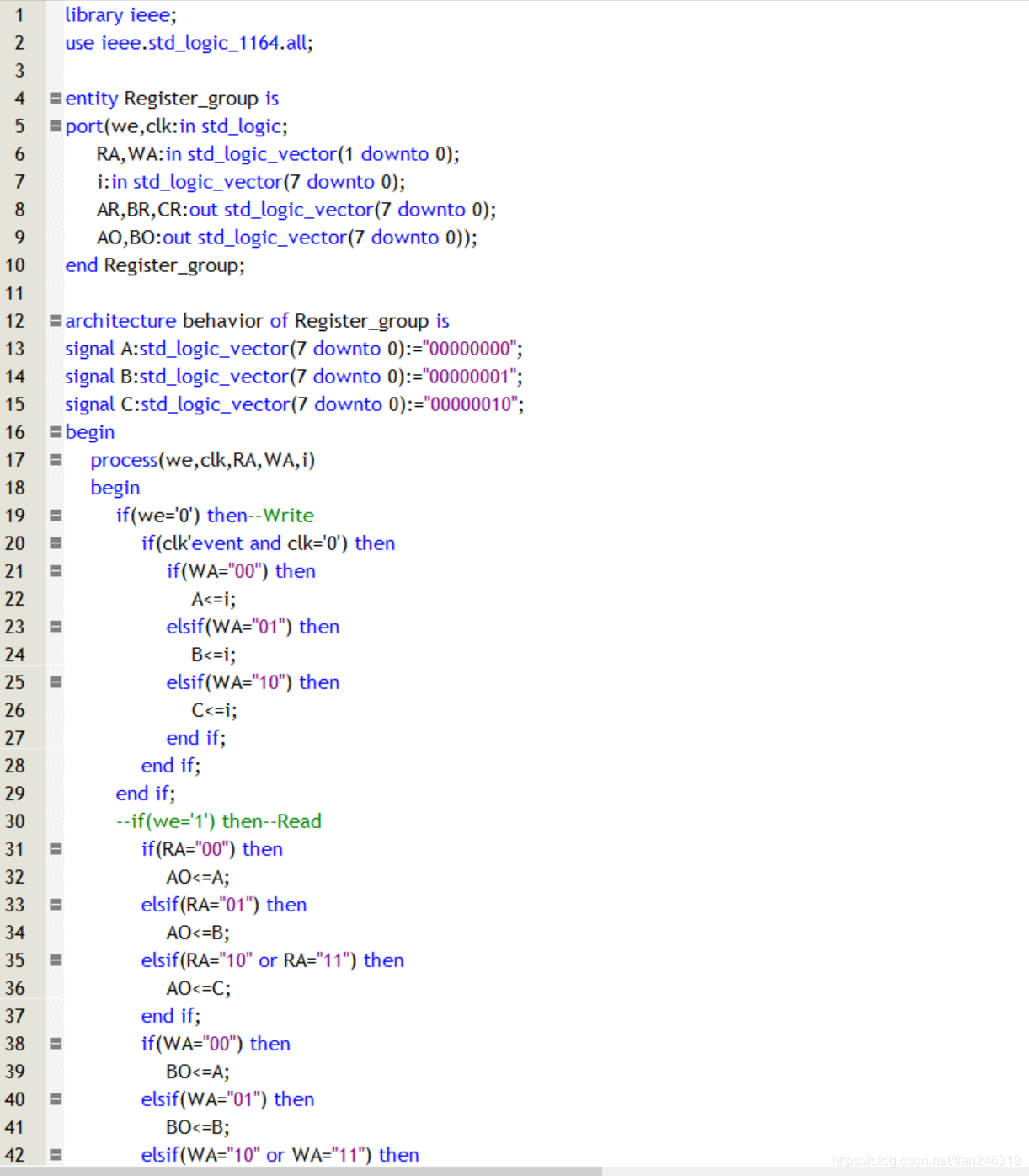
Task: Click line number 30 in the gutter
Action: (15, 821)
